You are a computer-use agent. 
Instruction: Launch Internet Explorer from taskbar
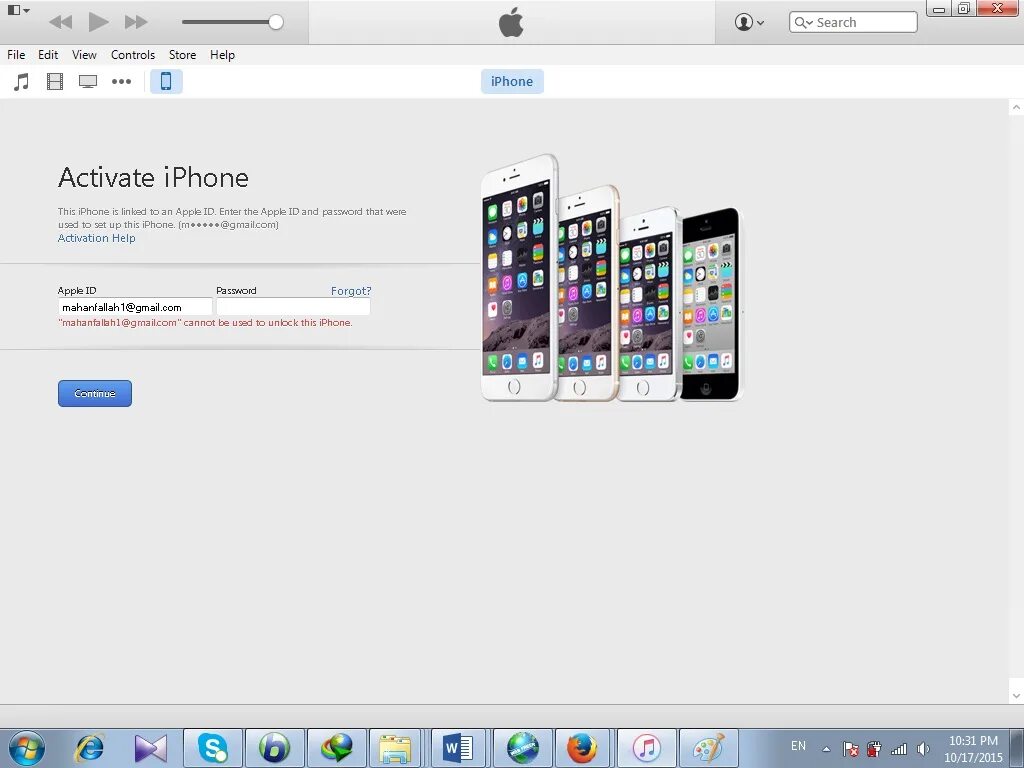pyautogui.click(x=89, y=748)
